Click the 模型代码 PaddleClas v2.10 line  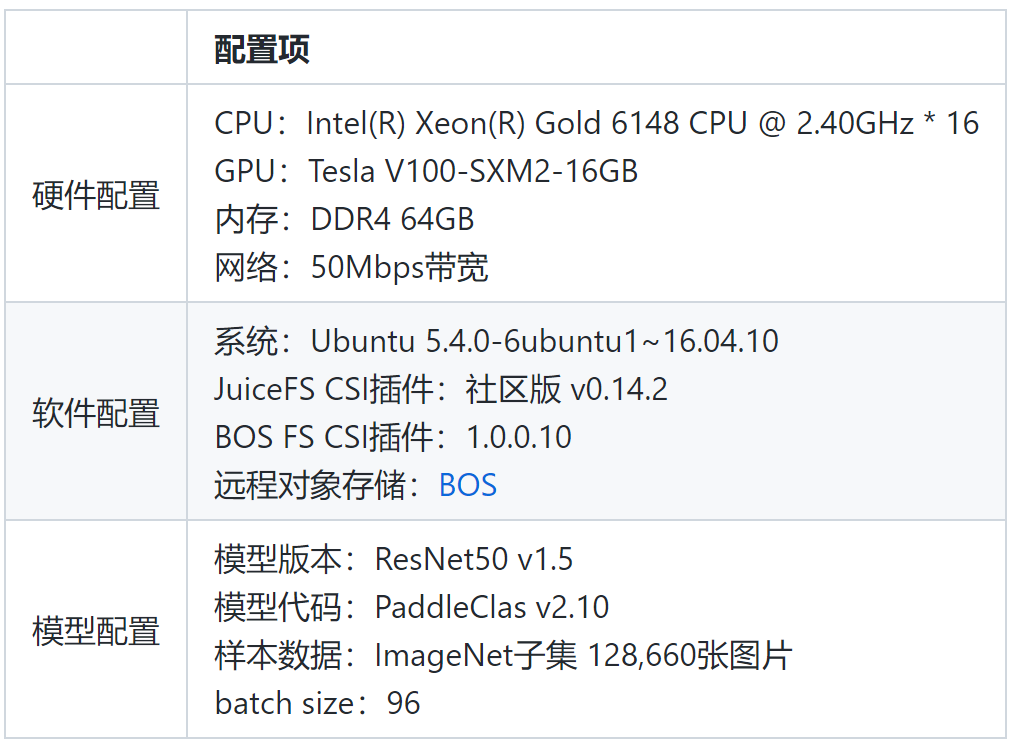[411, 607]
